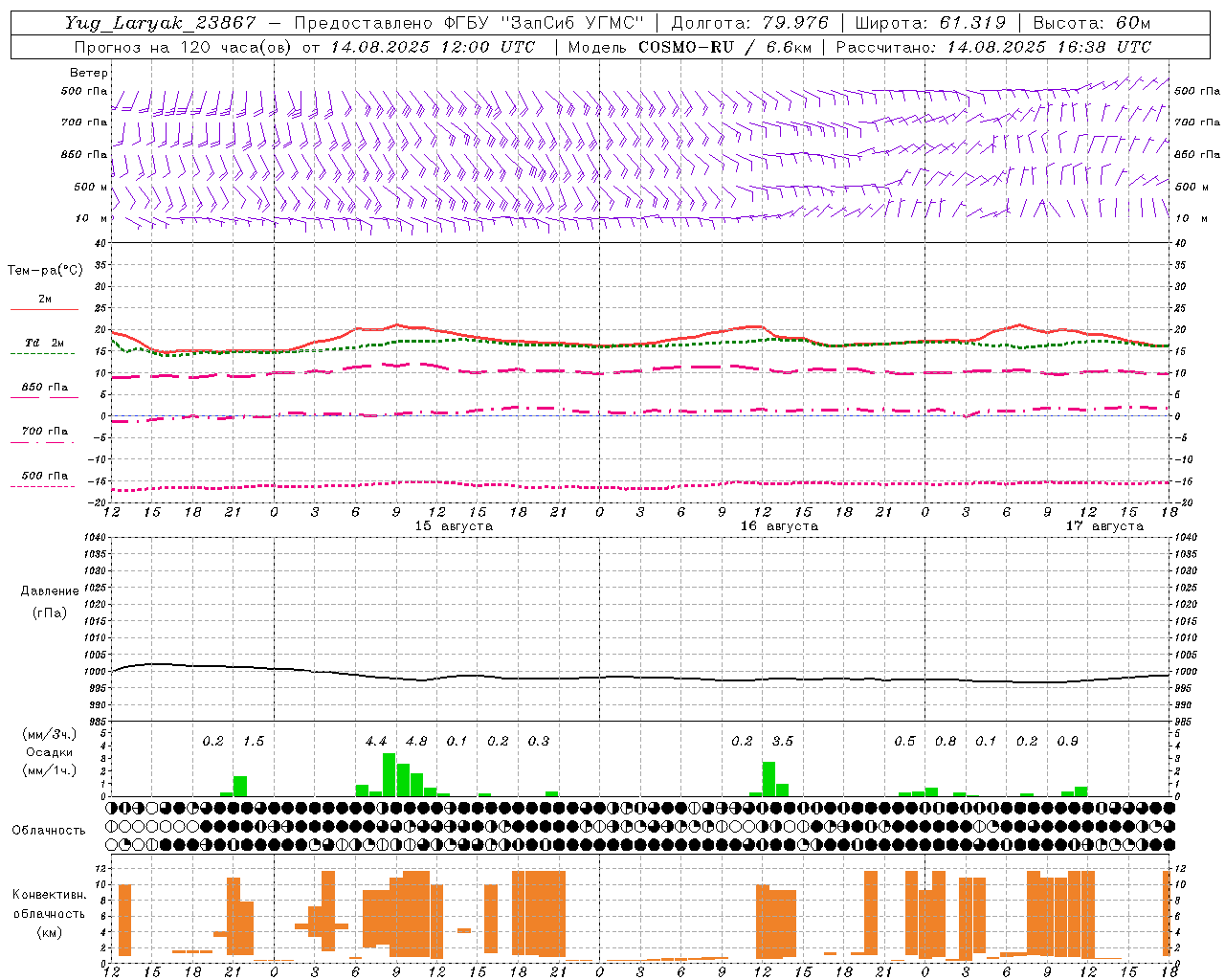Click the 16 августа date label
Screen dimensions: 1225x980
click(779, 526)
